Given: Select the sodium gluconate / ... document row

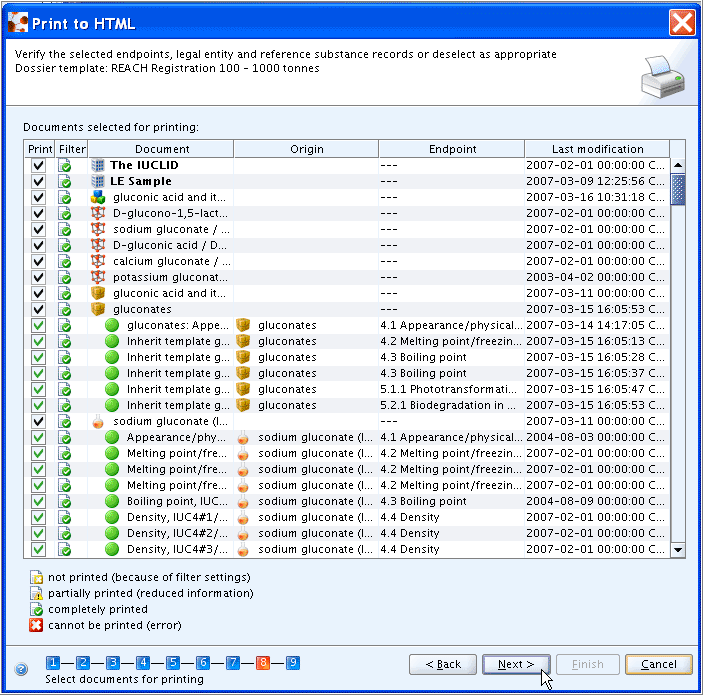Looking at the screenshot, I should click(x=171, y=229).
